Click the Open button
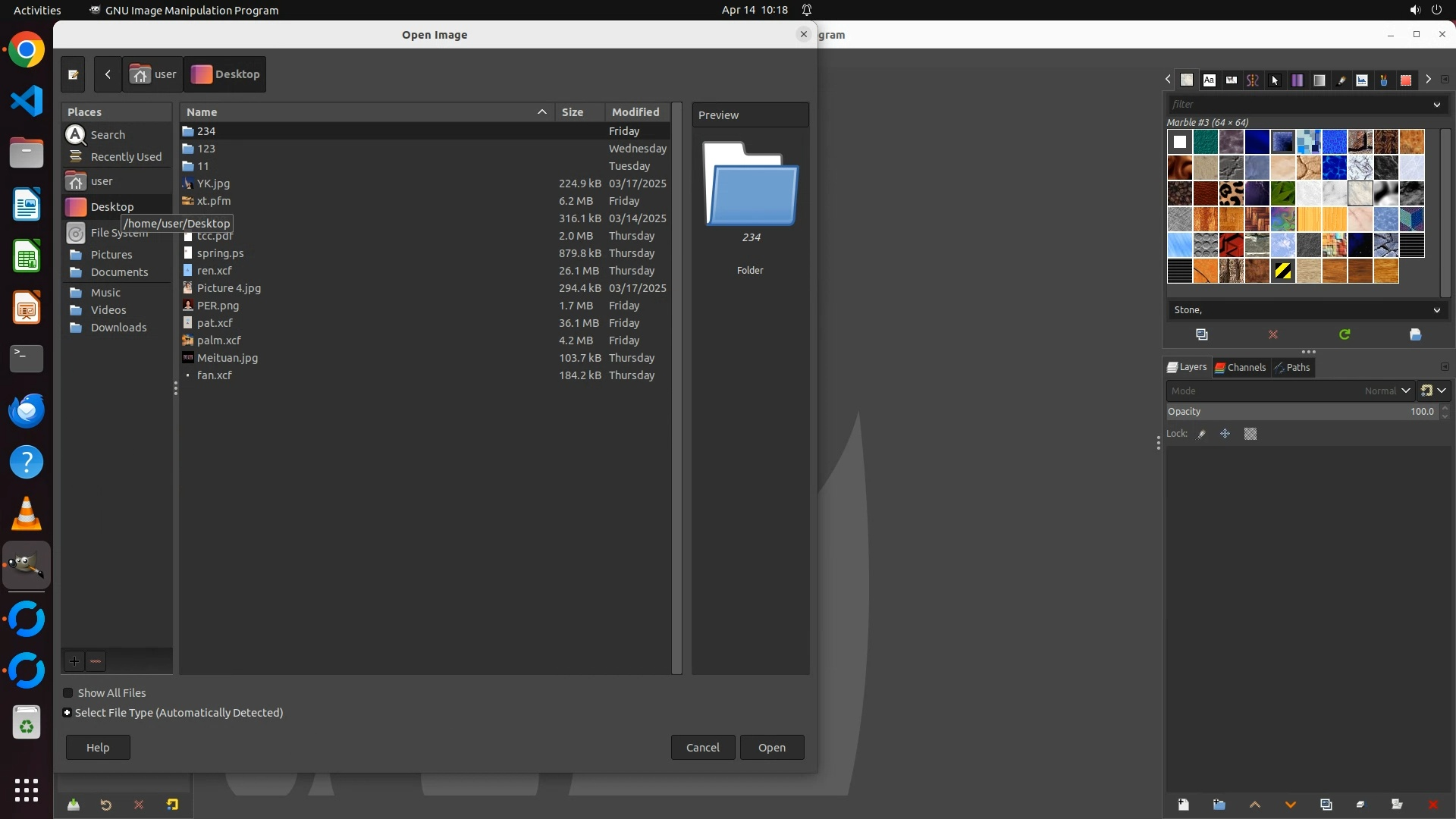The height and width of the screenshot is (819, 1456). [x=771, y=748]
